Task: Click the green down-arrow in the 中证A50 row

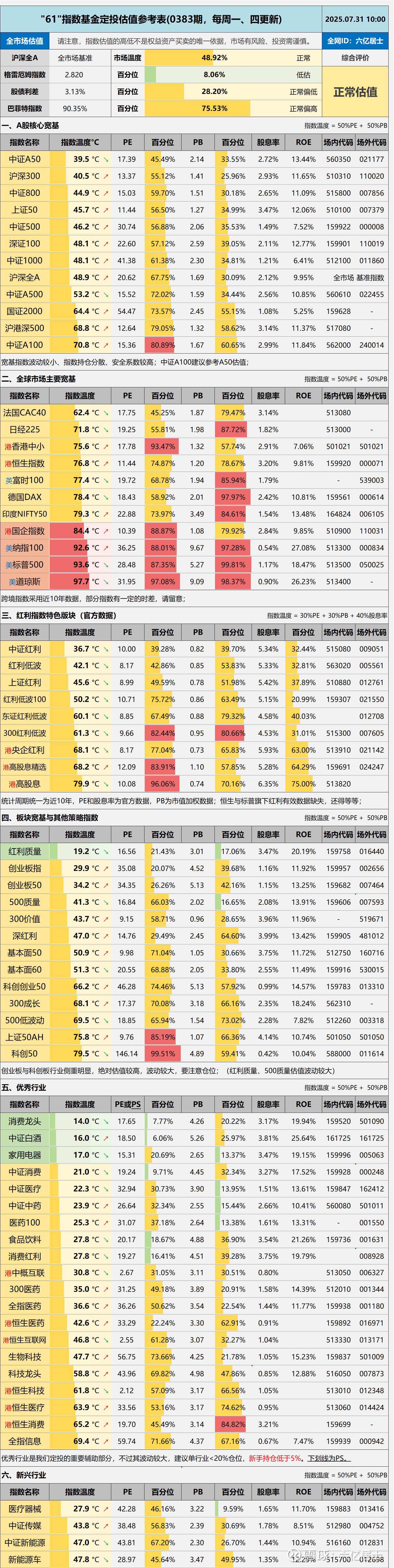Action: (106, 159)
